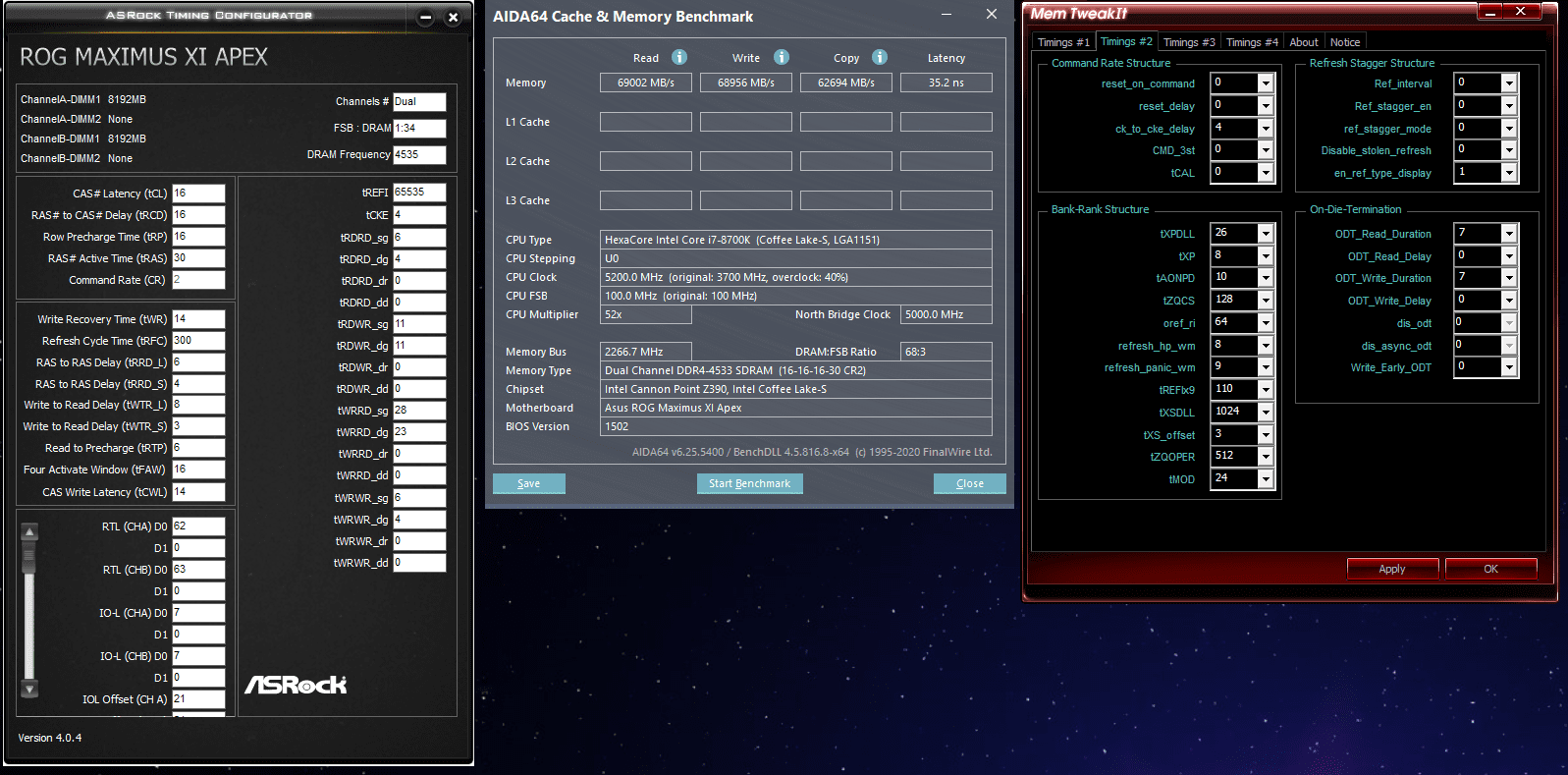Open the tZQOPER dropdown
1568x775 pixels.
pos(1266,457)
